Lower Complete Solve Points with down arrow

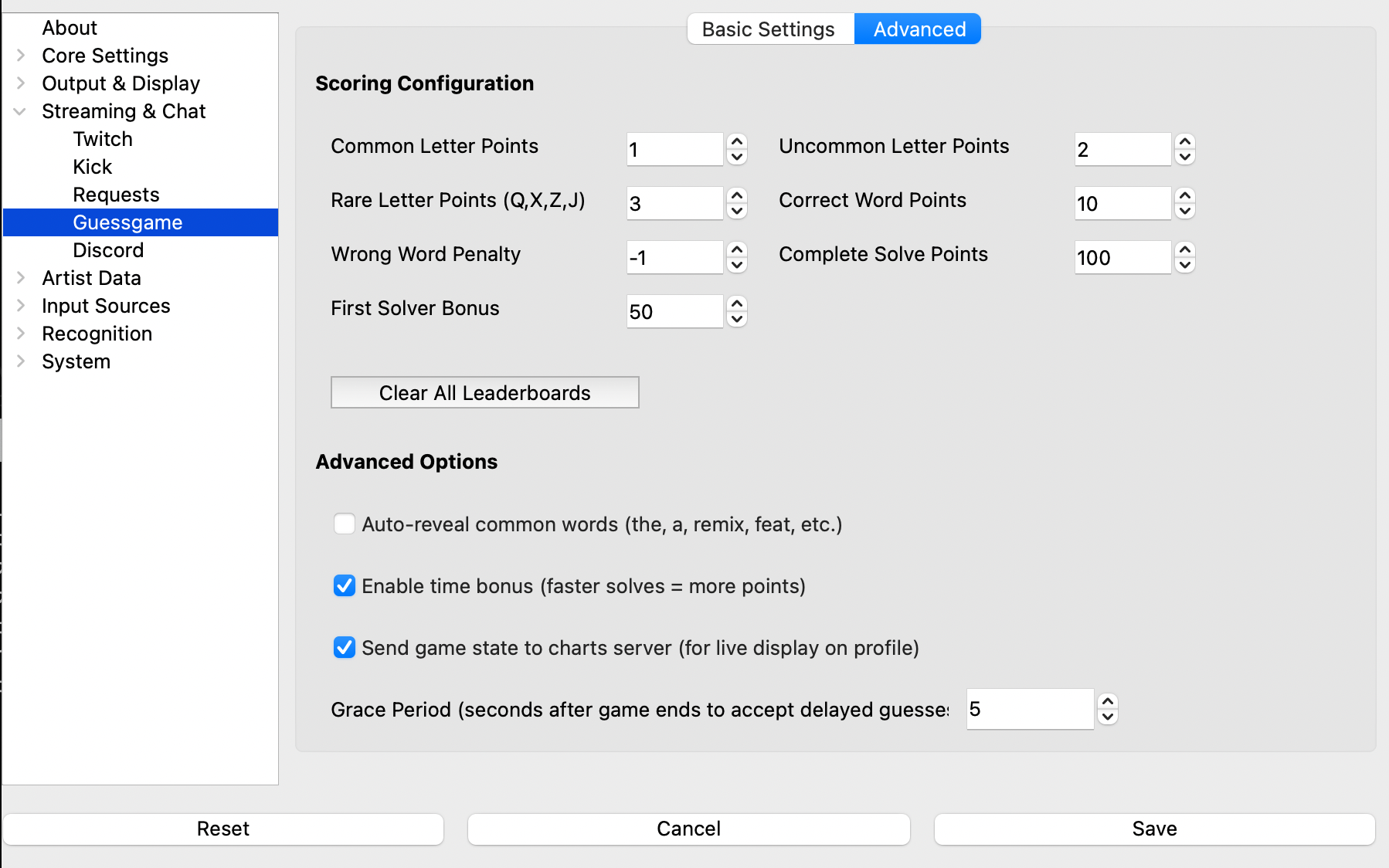click(1185, 265)
